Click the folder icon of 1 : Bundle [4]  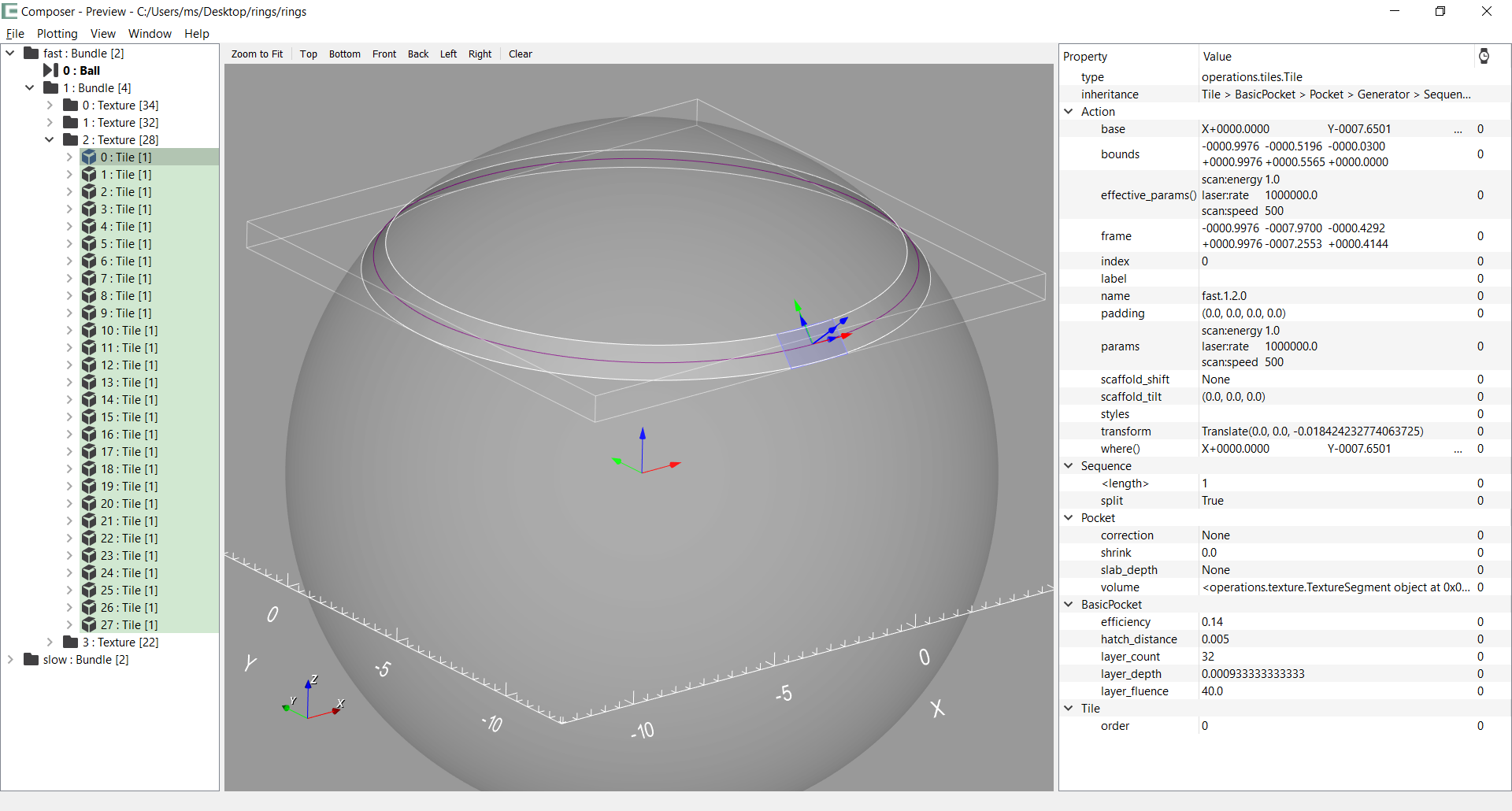pos(51,87)
